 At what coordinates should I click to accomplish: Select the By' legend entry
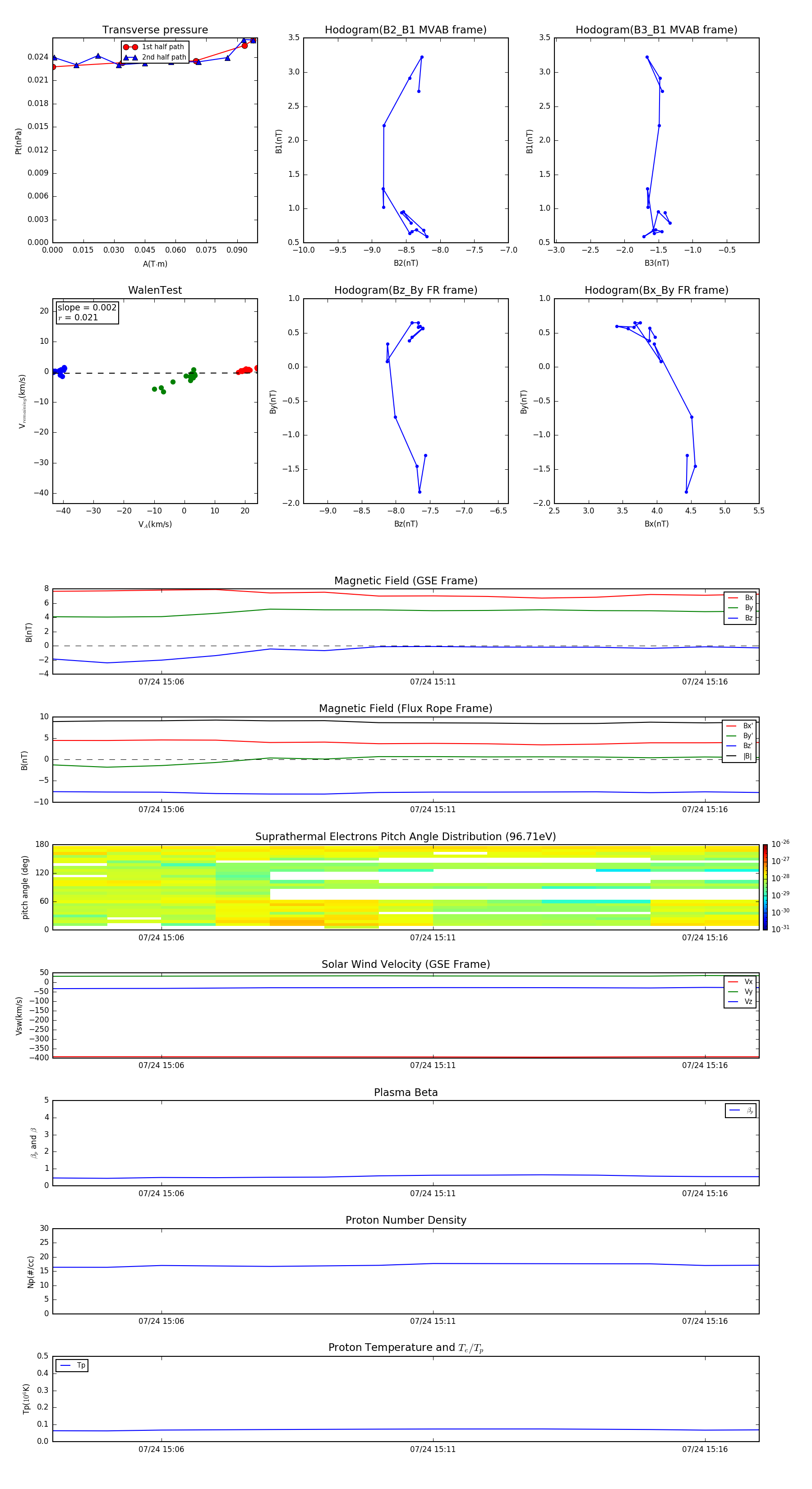pyautogui.click(x=740, y=736)
